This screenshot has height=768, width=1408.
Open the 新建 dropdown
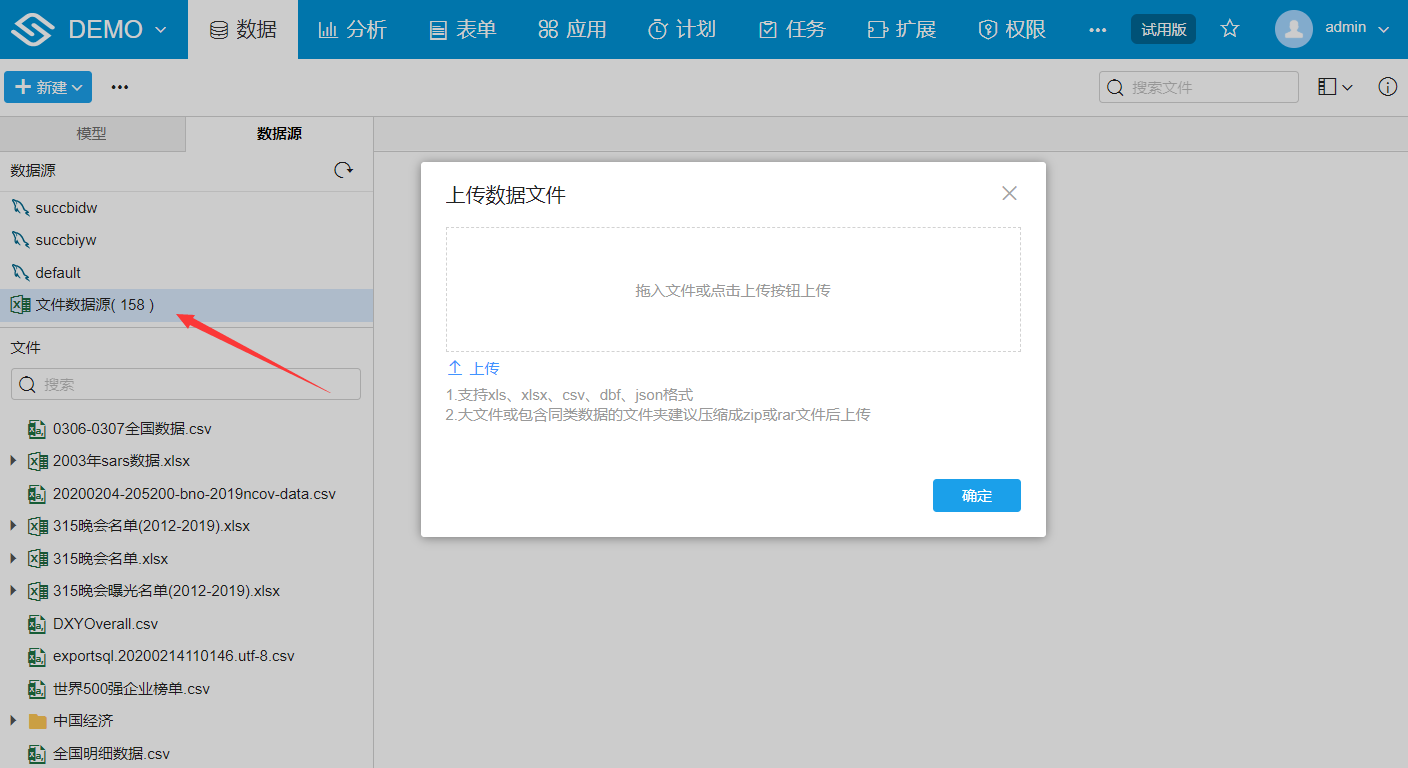pos(47,87)
